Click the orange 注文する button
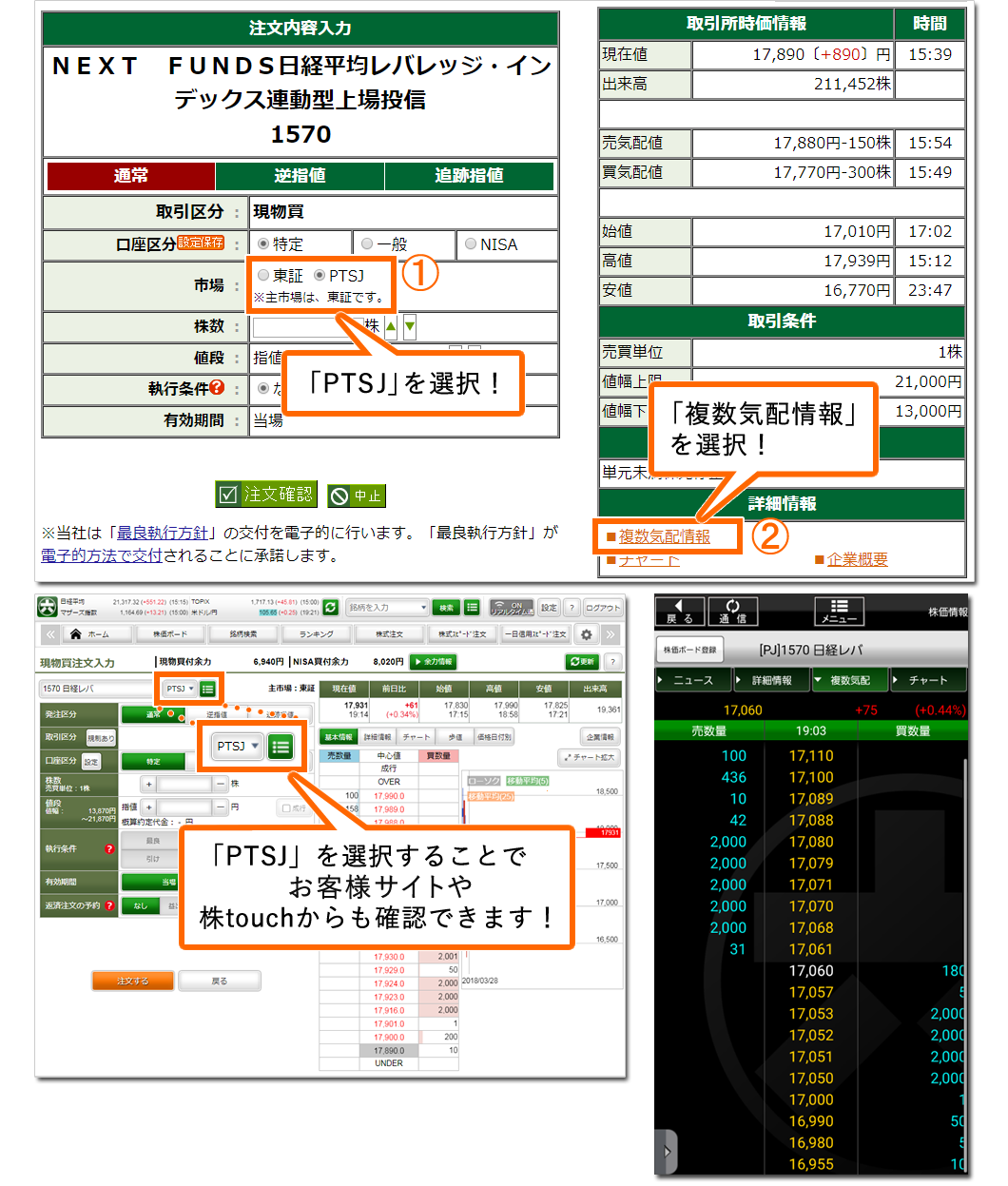 tap(133, 981)
